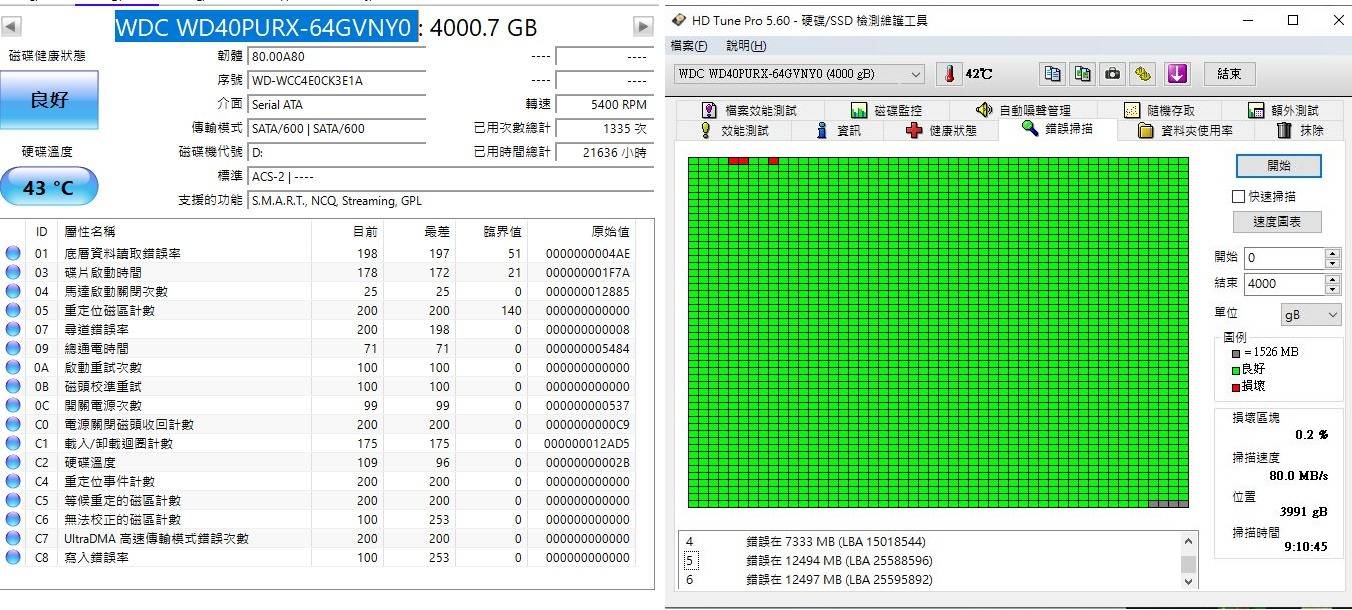Click status orb for attribute 01 row
This screenshot has width=1352, height=610.
coord(12,253)
